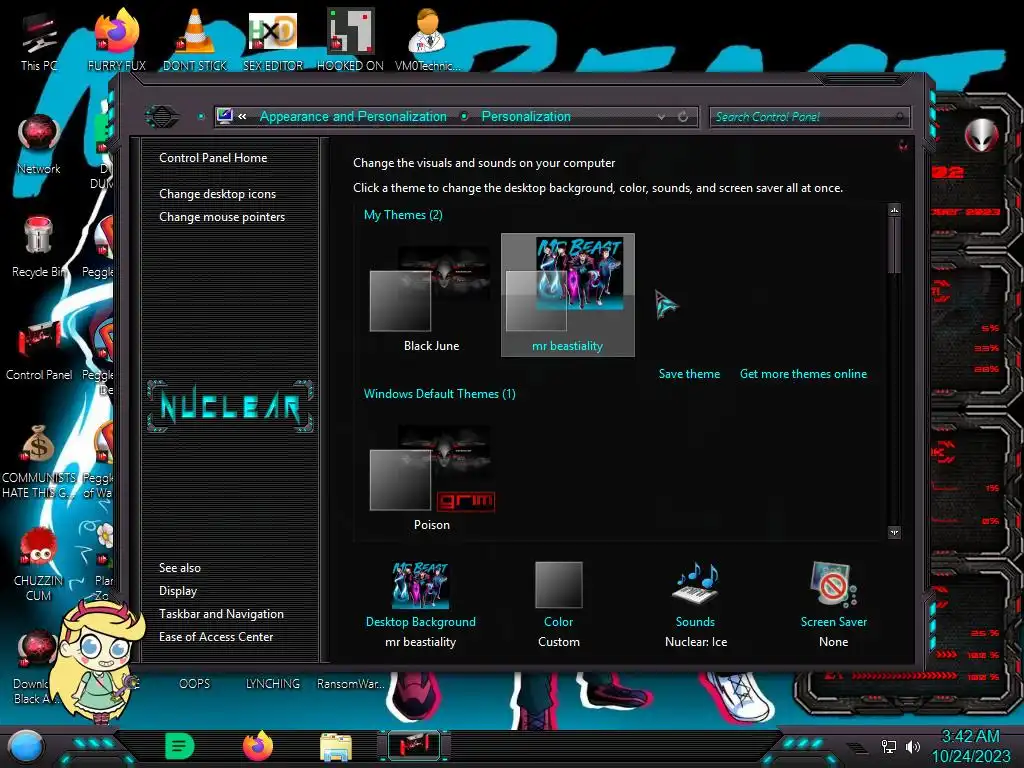This screenshot has width=1024, height=768.
Task: Open the Color text link
Action: click(558, 622)
